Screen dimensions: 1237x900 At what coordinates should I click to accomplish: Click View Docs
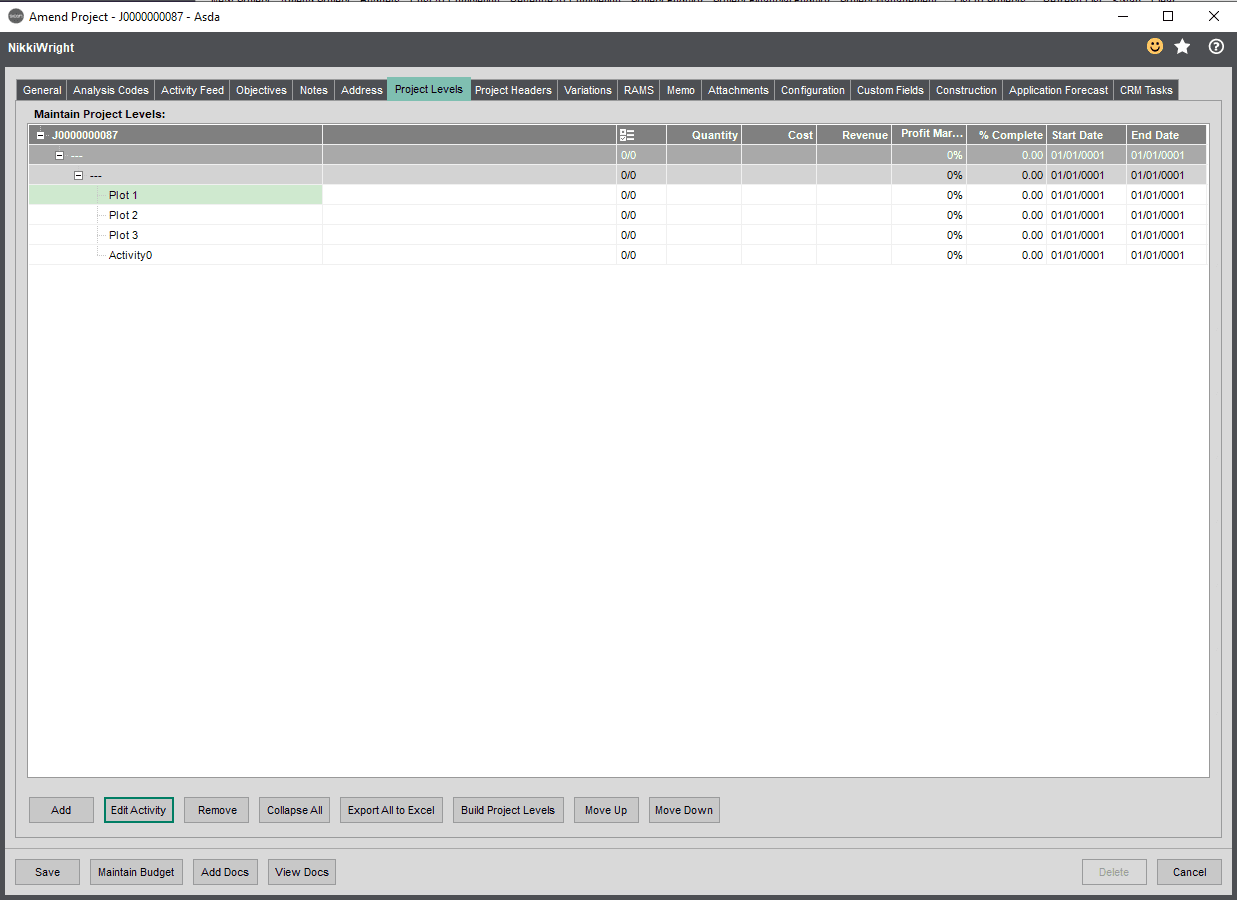point(302,872)
